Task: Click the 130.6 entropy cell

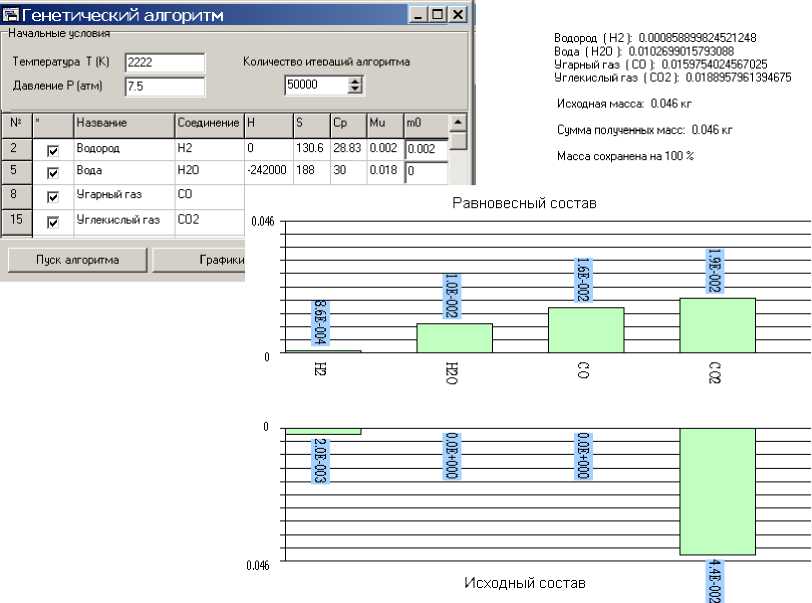Action: pos(312,149)
